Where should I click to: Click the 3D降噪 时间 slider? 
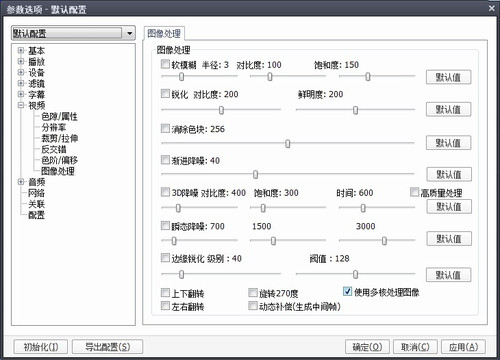[377, 208]
